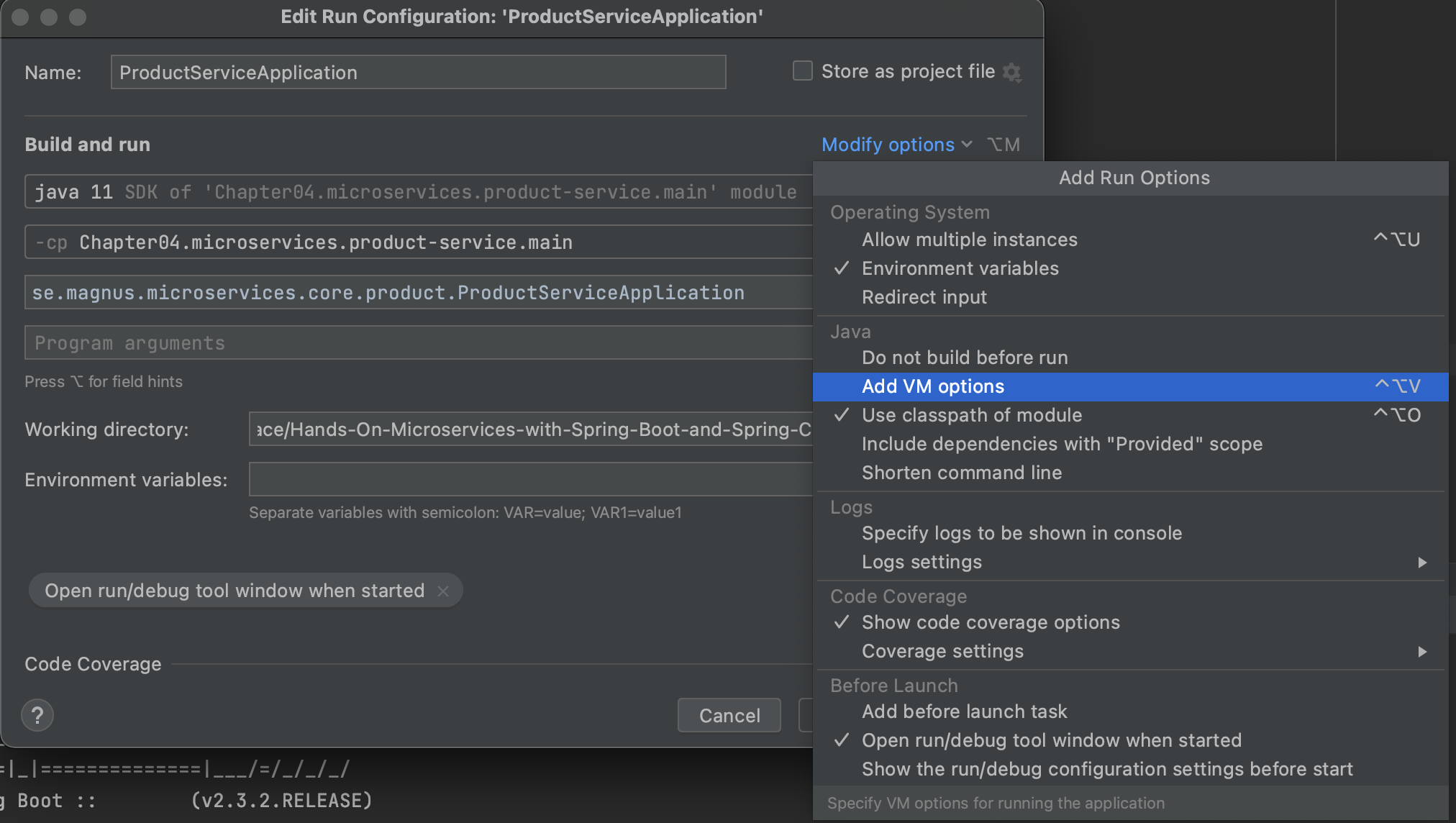This screenshot has height=823, width=1456.
Task: Open the help question mark icon
Action: click(x=37, y=715)
